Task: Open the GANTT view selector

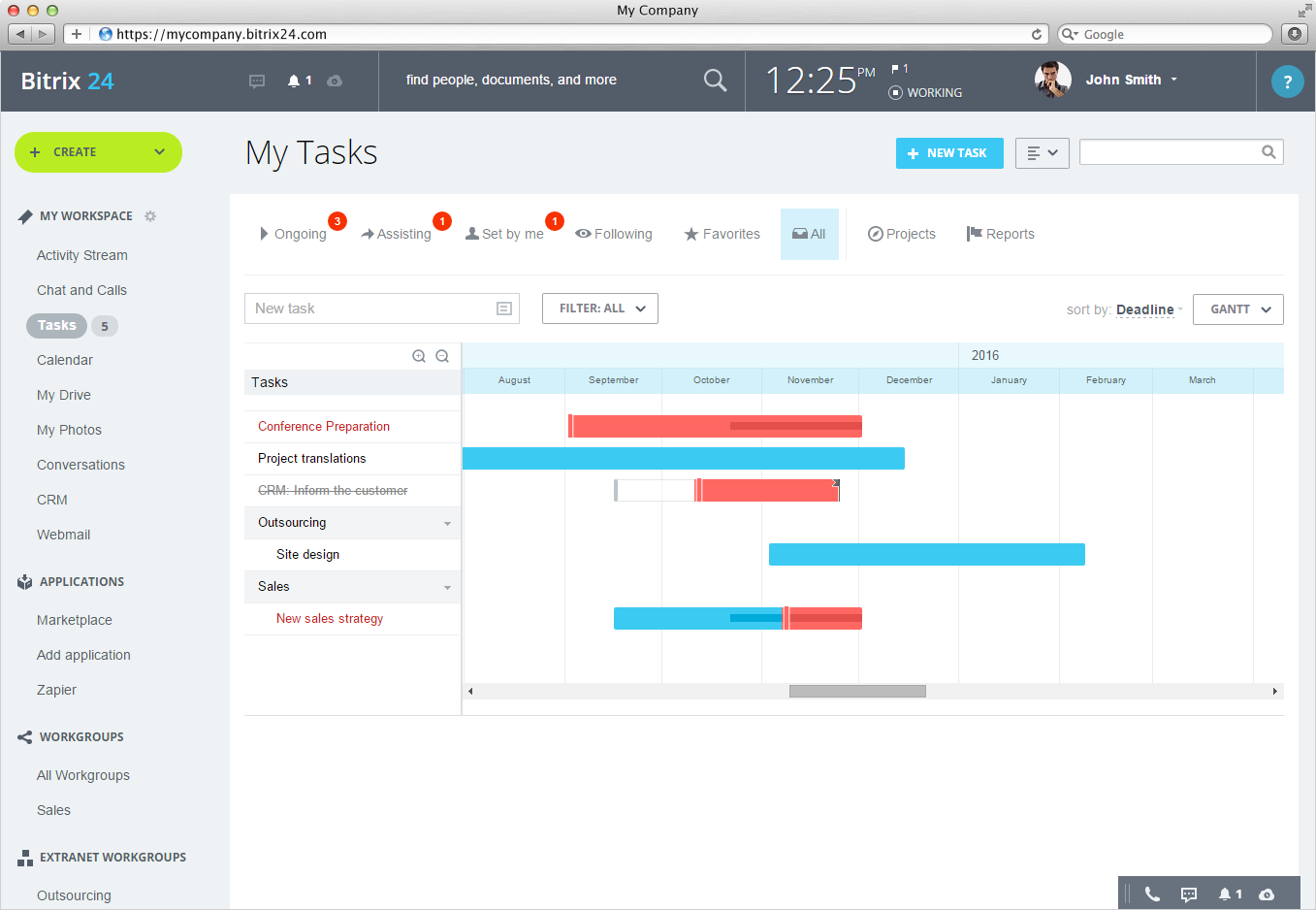Action: [1237, 309]
